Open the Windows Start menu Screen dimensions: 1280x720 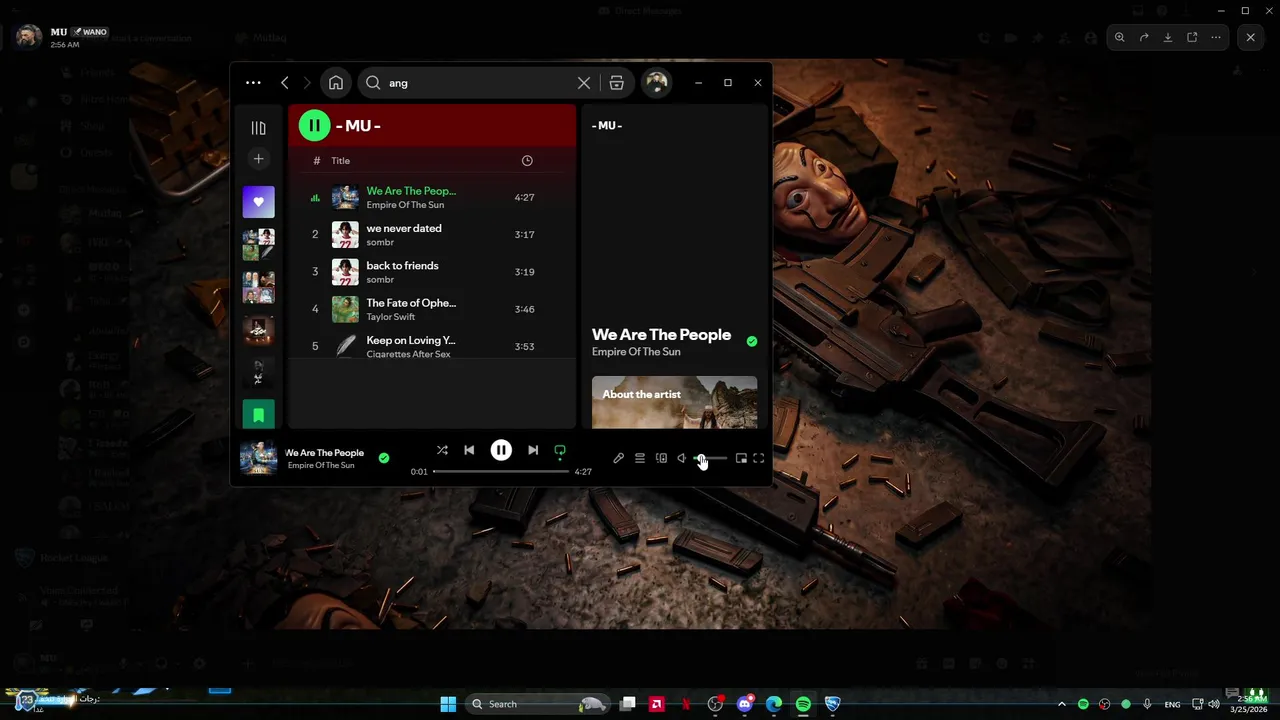448,704
